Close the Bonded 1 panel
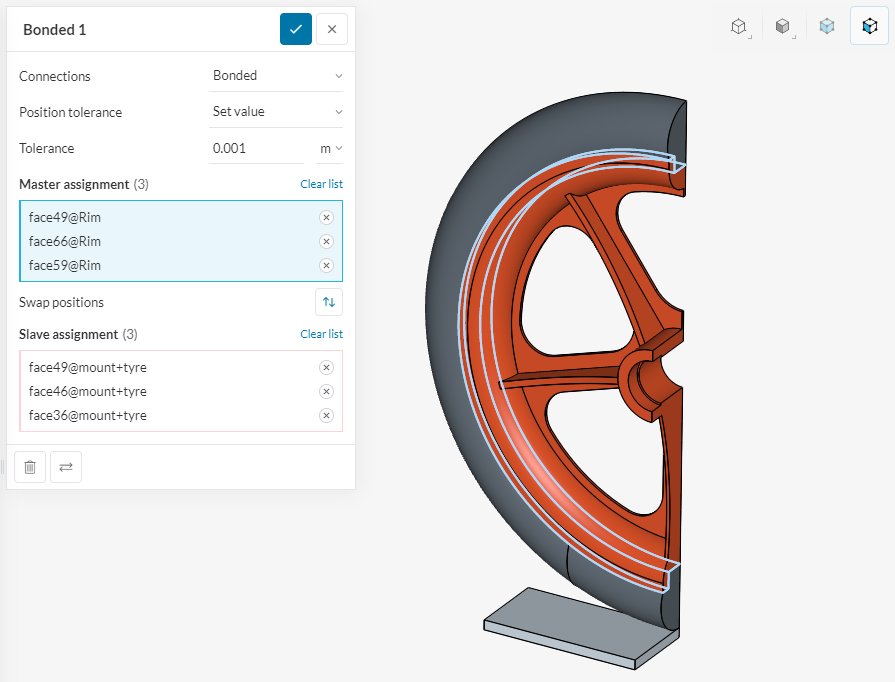The image size is (895, 682). coord(332,29)
